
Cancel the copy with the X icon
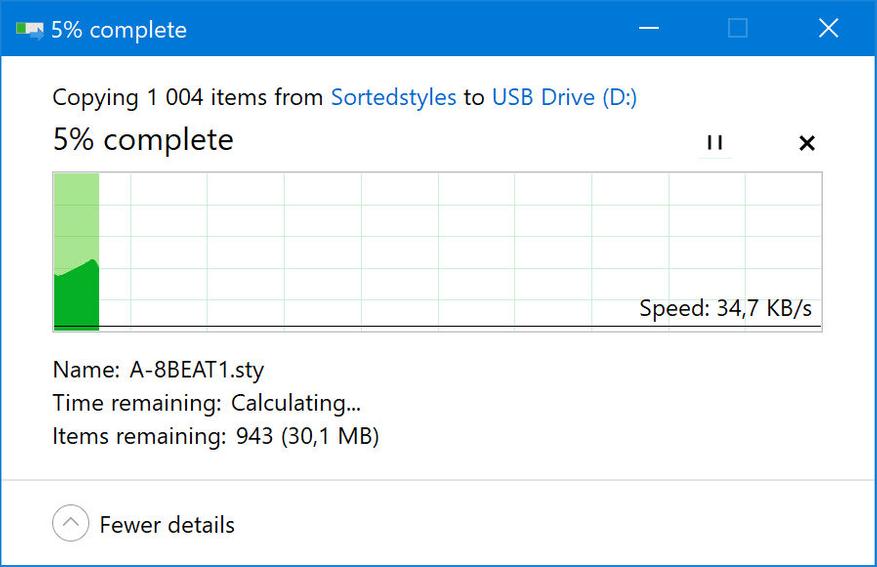coord(807,143)
